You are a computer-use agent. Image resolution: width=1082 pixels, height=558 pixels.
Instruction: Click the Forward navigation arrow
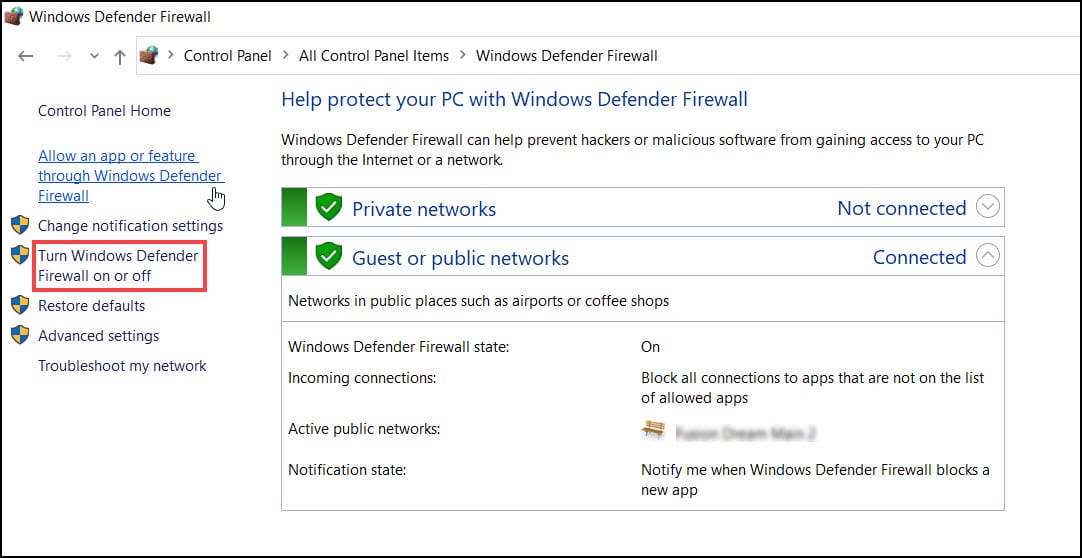coord(64,56)
